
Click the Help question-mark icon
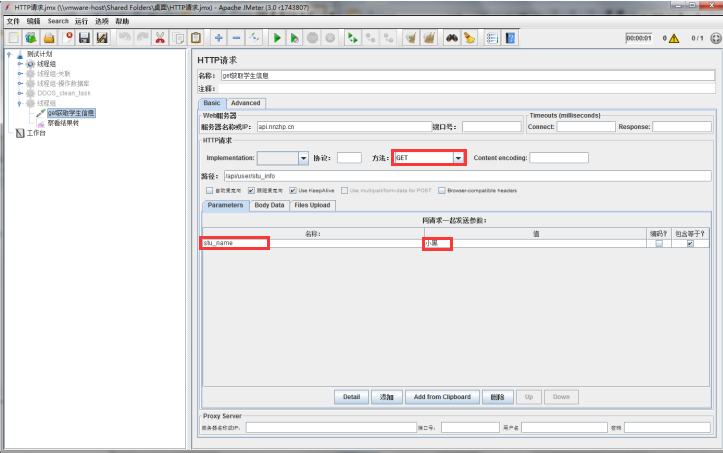(510, 38)
